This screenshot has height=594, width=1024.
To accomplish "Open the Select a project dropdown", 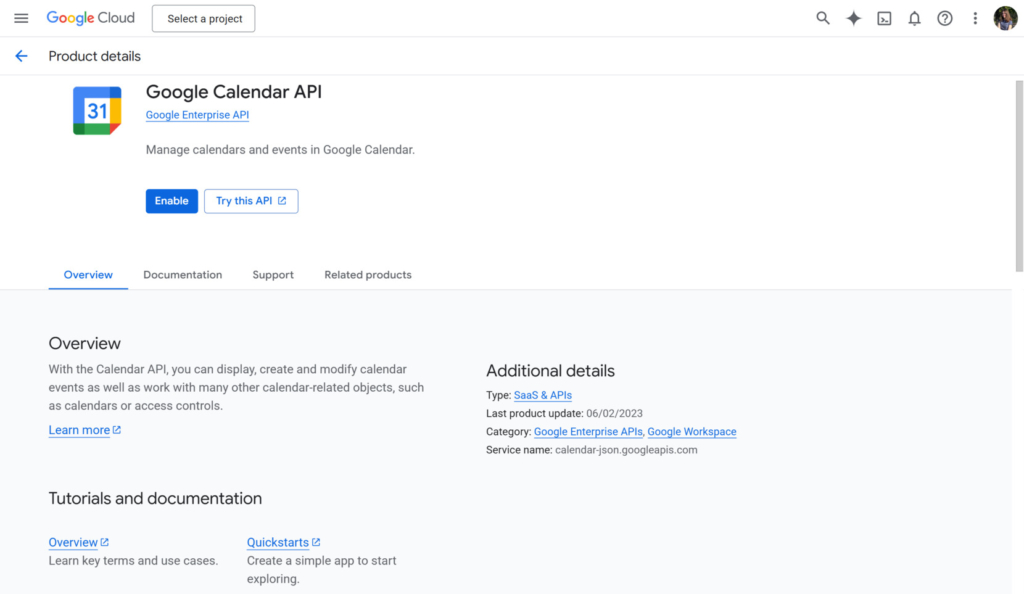I will (203, 18).
